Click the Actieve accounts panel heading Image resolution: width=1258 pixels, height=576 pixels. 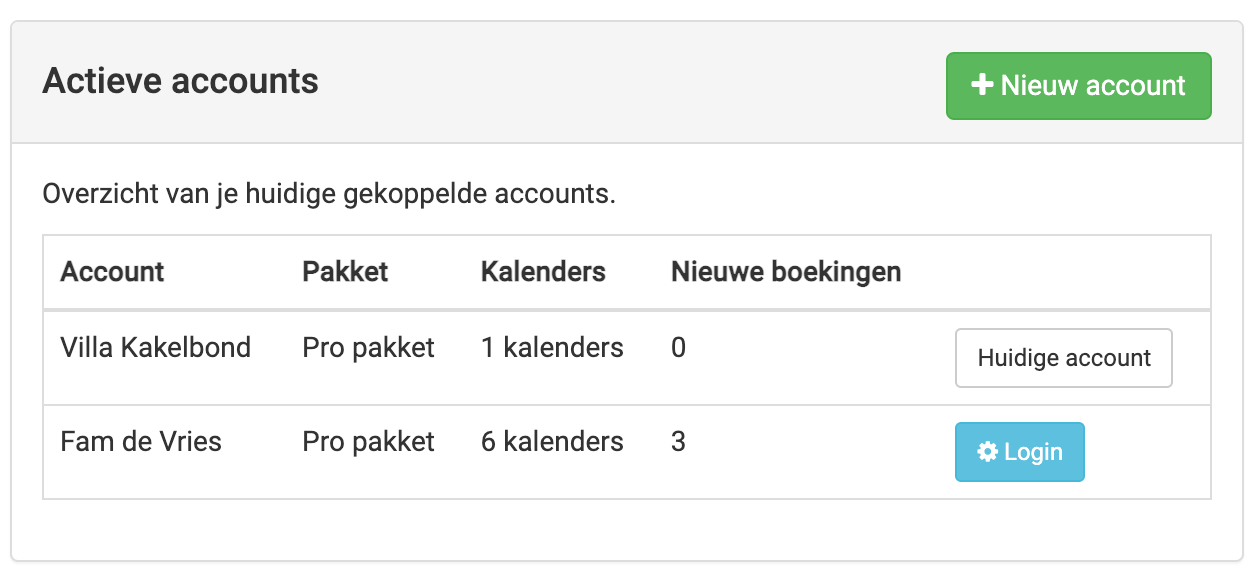click(x=180, y=81)
